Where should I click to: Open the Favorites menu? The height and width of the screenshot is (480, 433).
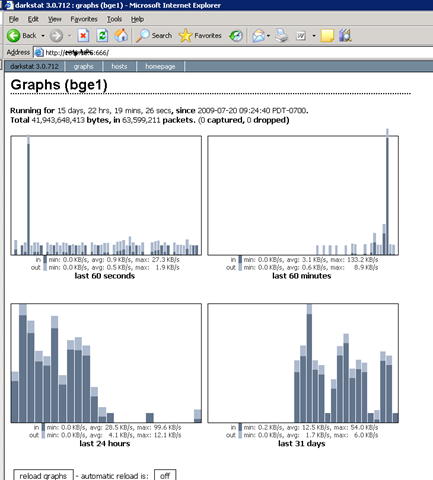coord(84,19)
